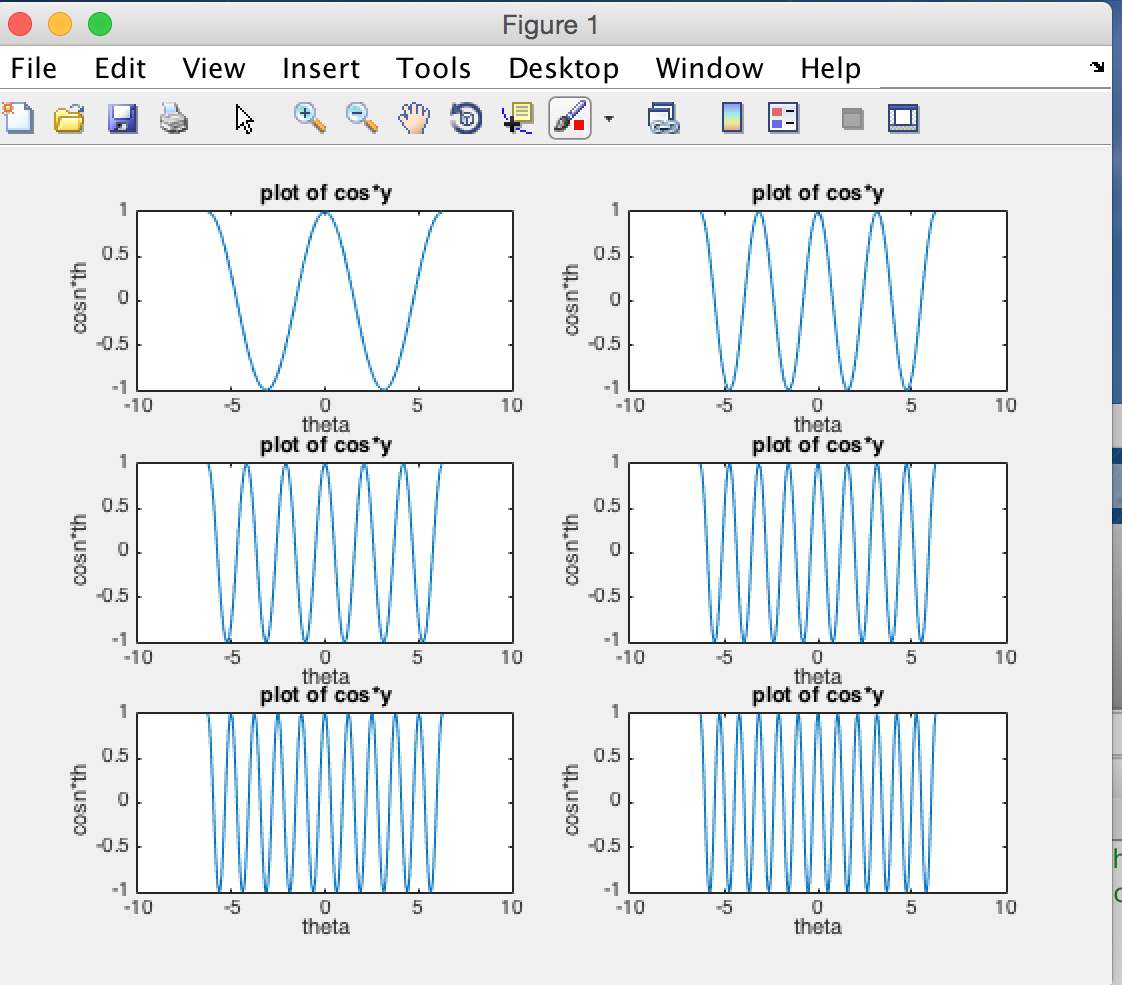This screenshot has height=985, width=1122.
Task: Expand the brush color dropdown arrow
Action: [609, 119]
